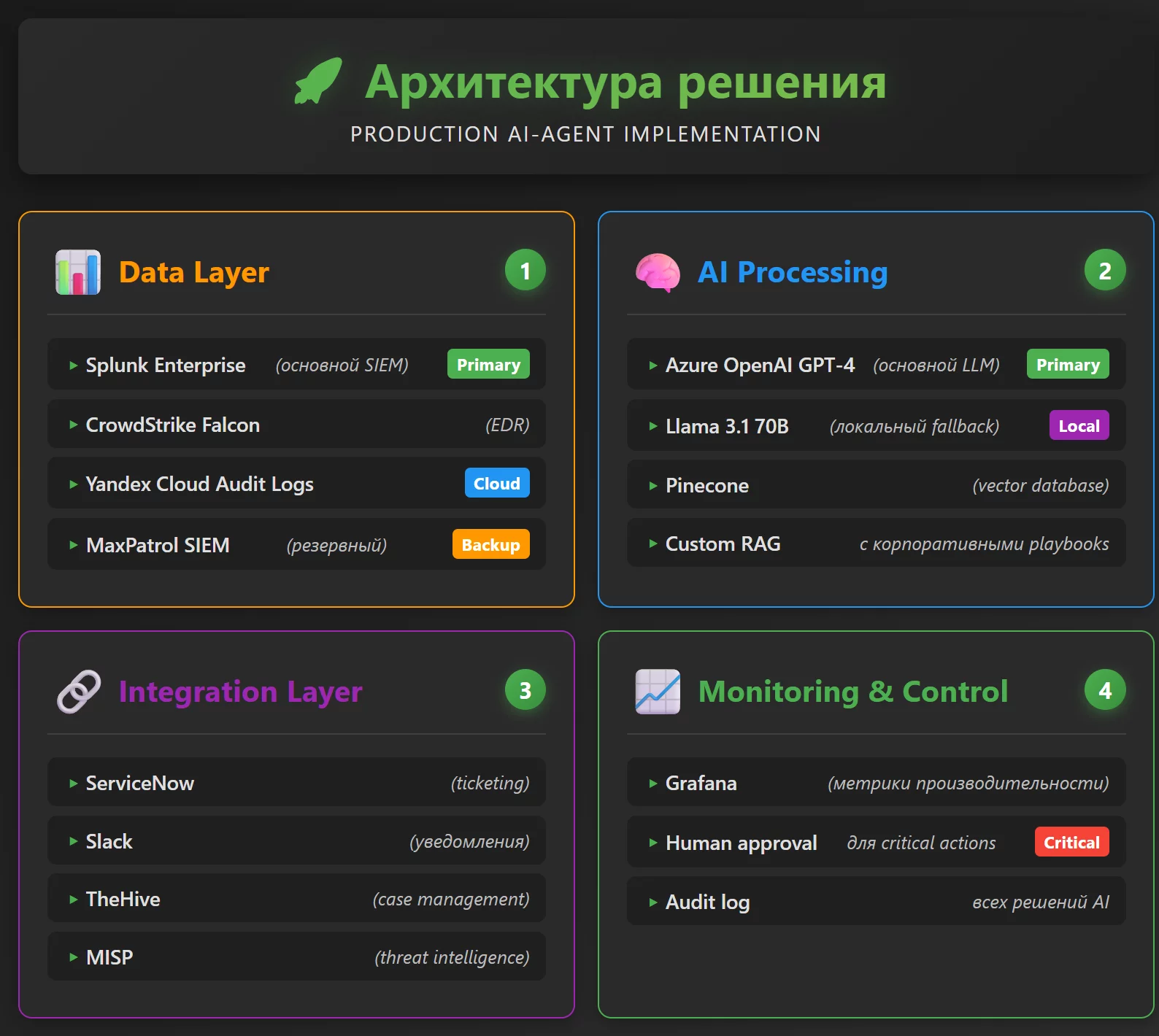Click the CrowdStrike Falcon label

[x=173, y=425]
